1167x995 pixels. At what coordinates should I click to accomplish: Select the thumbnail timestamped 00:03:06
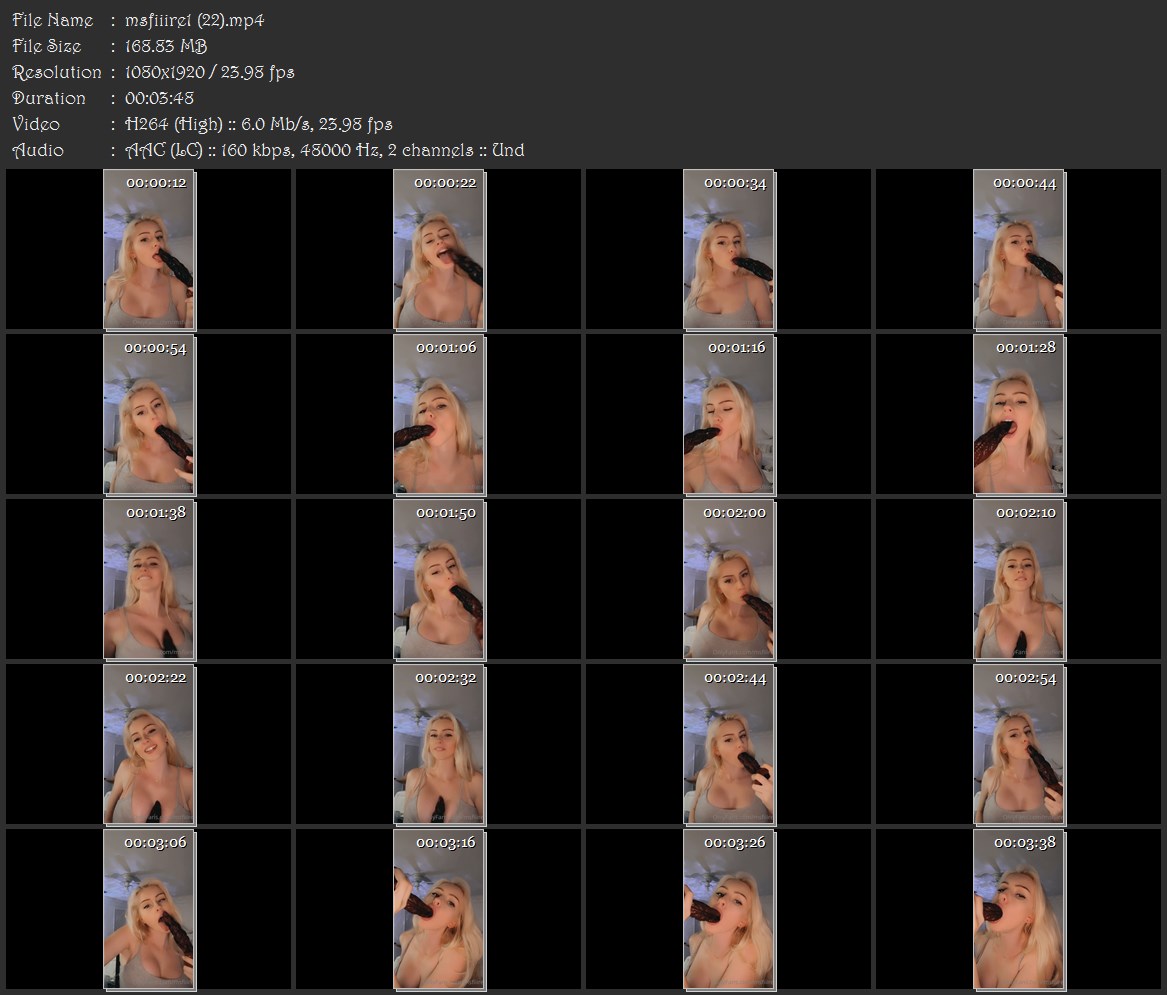click(149, 910)
